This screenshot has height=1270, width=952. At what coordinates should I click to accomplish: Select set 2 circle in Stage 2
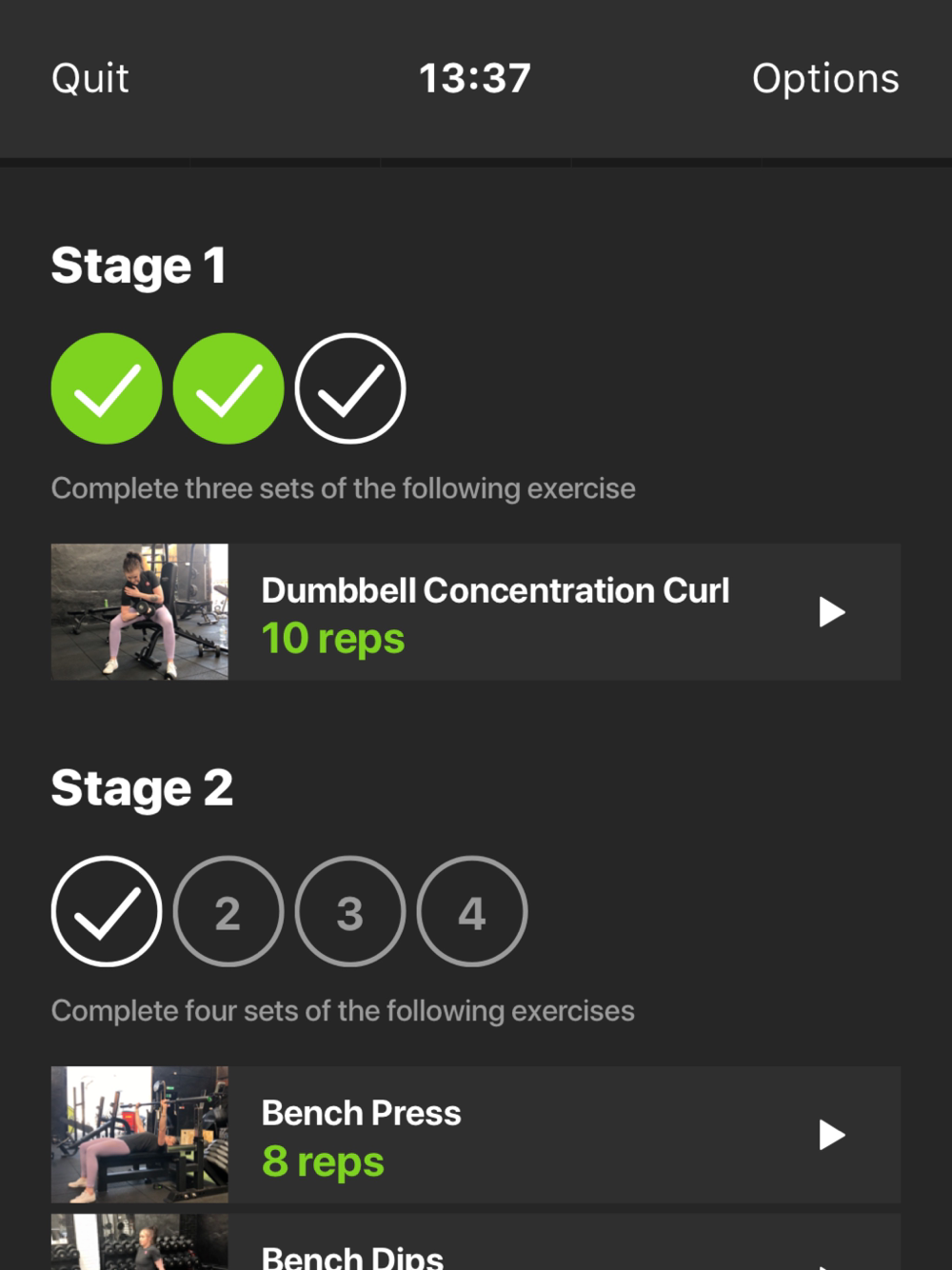228,911
